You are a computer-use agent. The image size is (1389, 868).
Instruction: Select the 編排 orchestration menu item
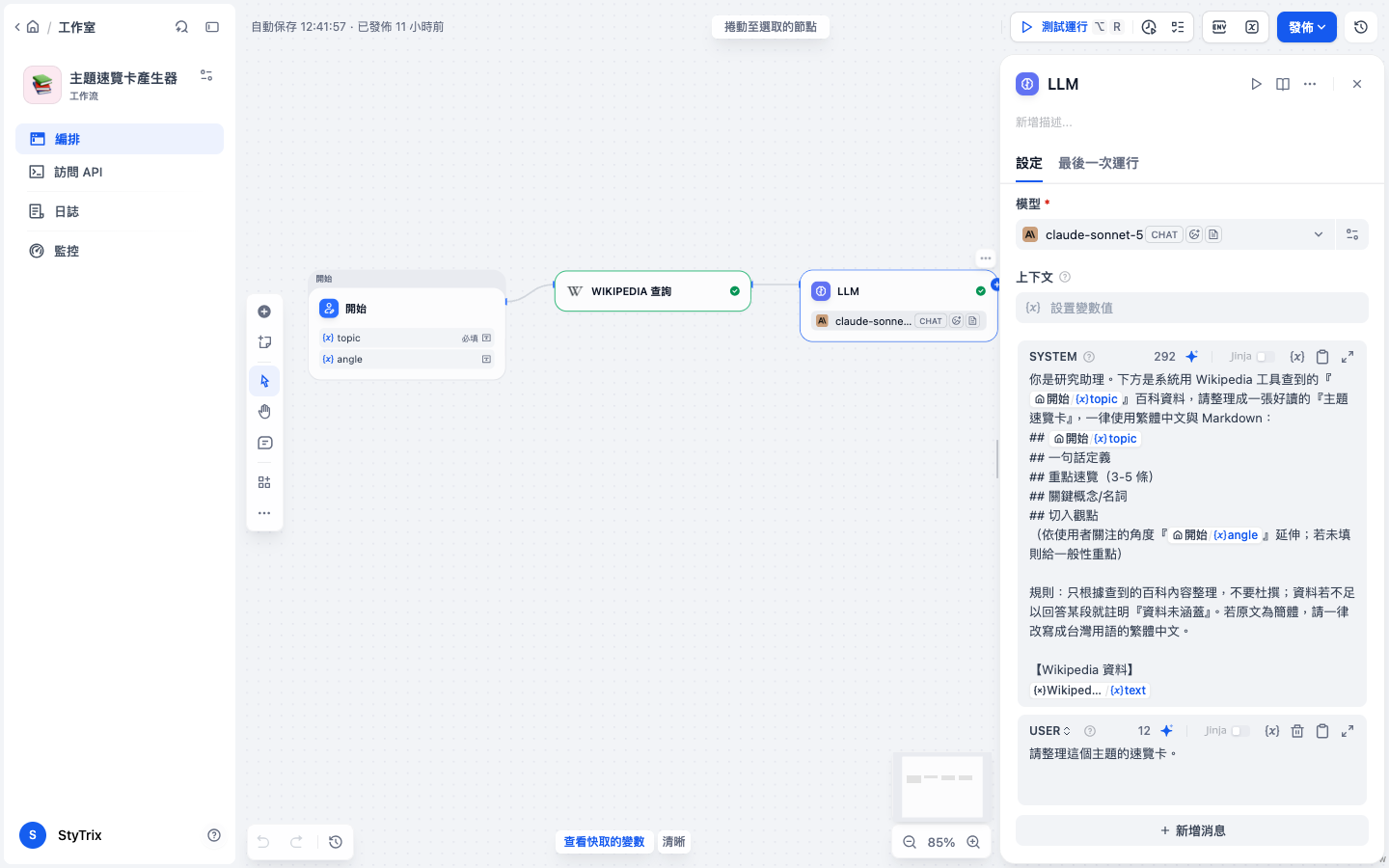(x=120, y=139)
